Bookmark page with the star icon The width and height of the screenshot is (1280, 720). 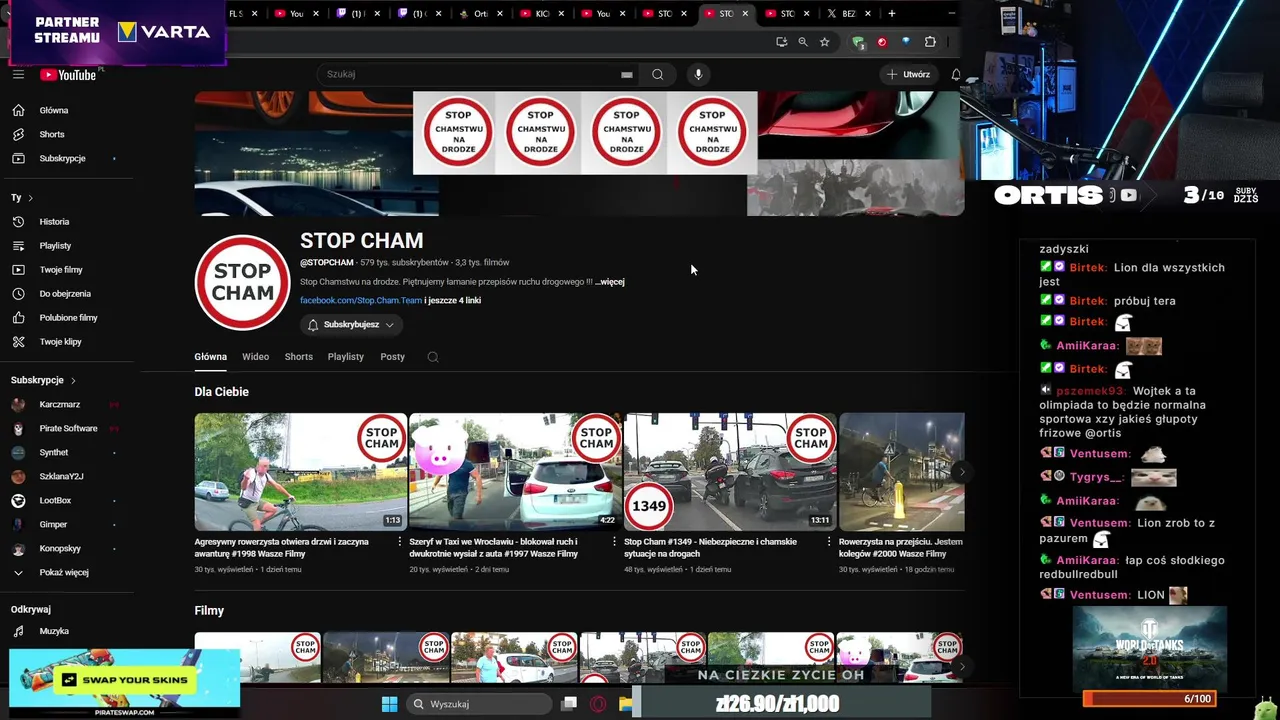pyautogui.click(x=824, y=42)
